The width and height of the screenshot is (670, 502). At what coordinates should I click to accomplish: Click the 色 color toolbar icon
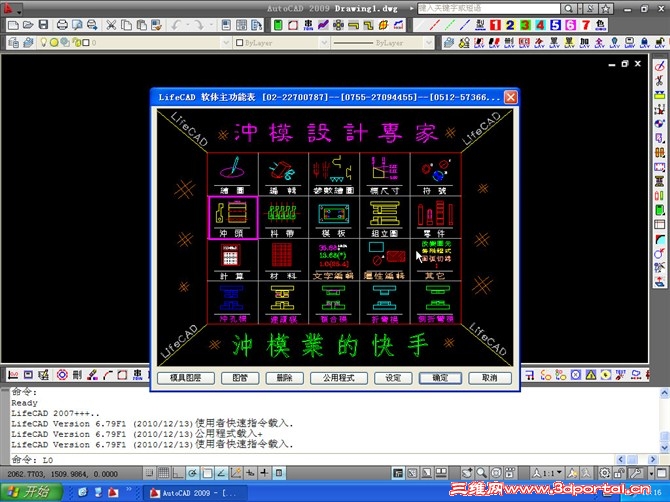pos(601,25)
